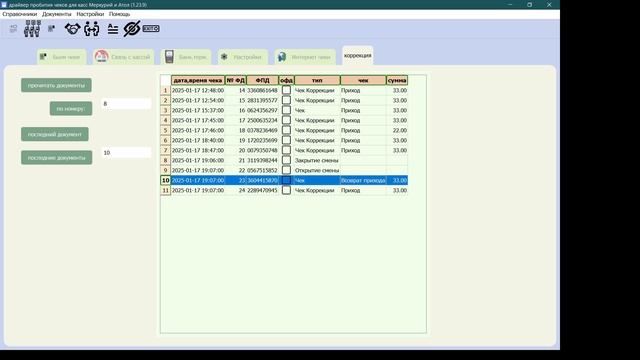The image size is (640, 360).
Task: Click the '№ ФД' column header
Action: tap(236, 80)
